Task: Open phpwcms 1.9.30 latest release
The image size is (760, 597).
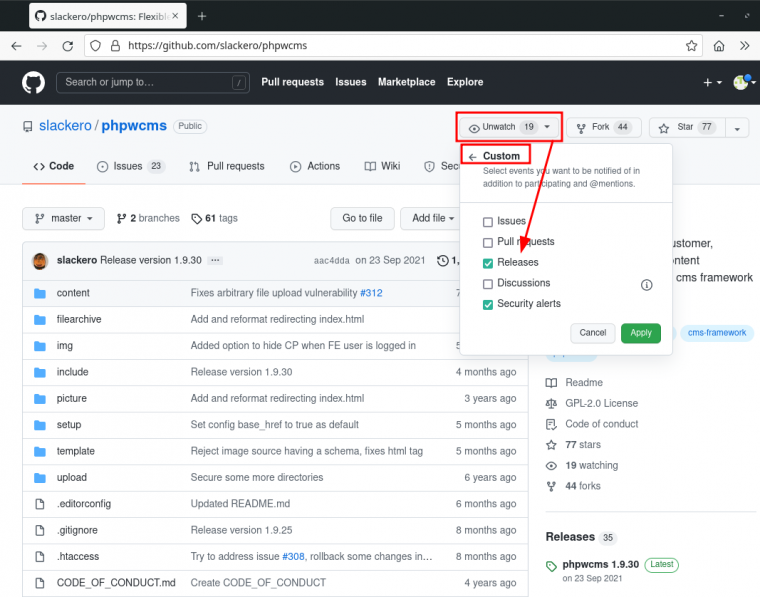Action: (601, 565)
